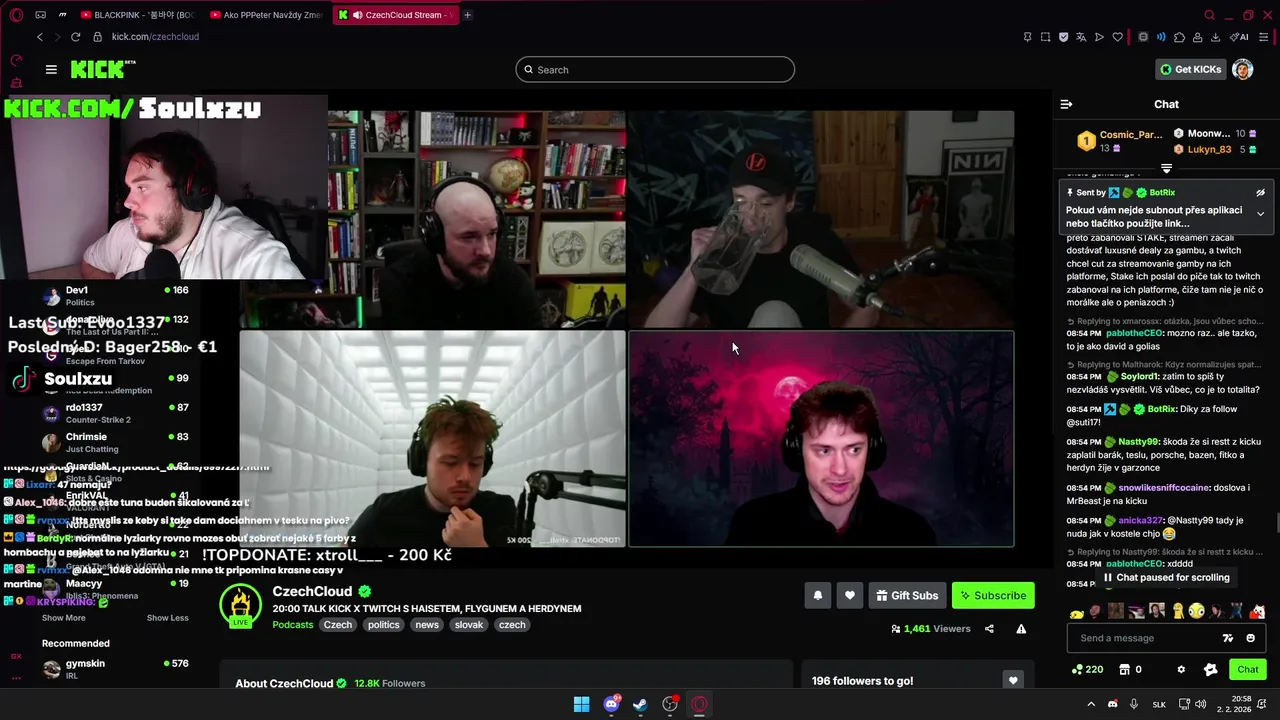
Task: Go to Kick home logo
Action: [102, 69]
